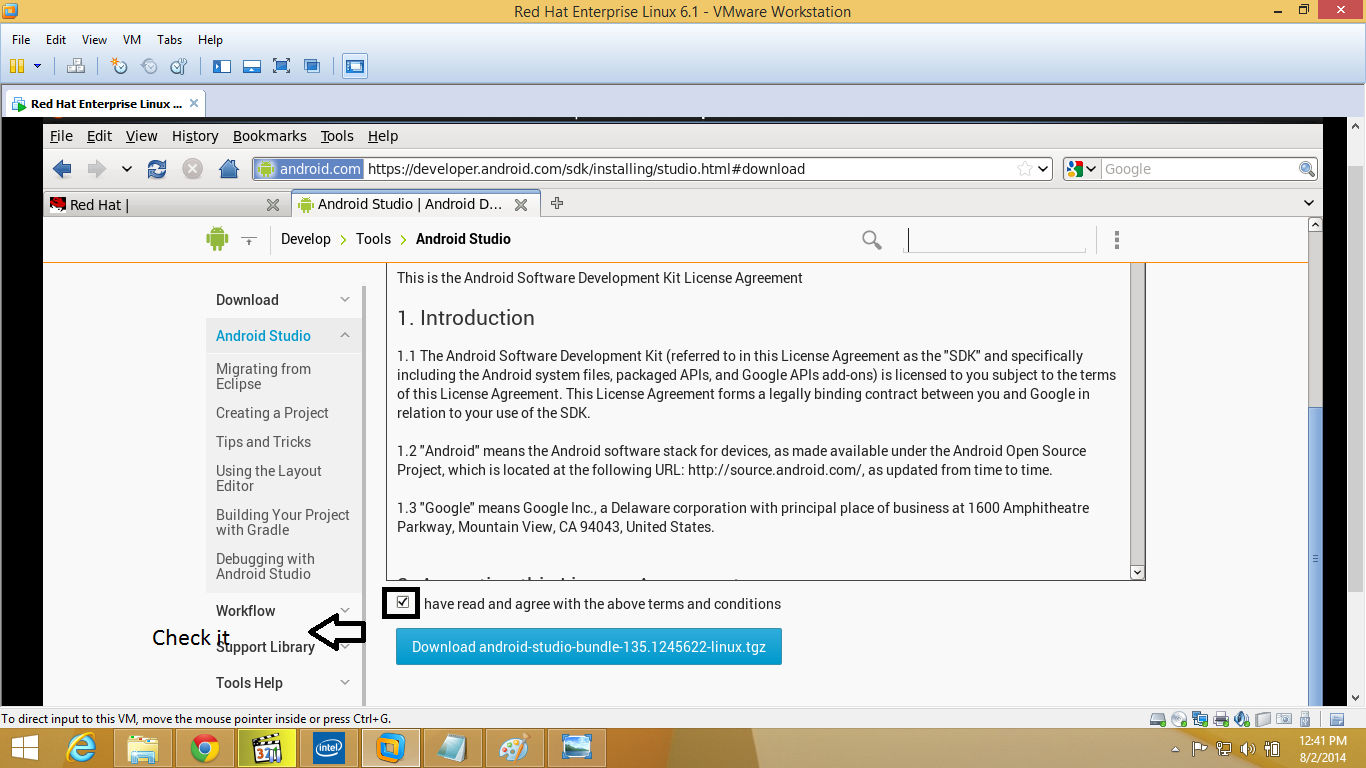Take a snapshot of the VM
Image resolution: width=1366 pixels, height=768 pixels.
point(119,66)
